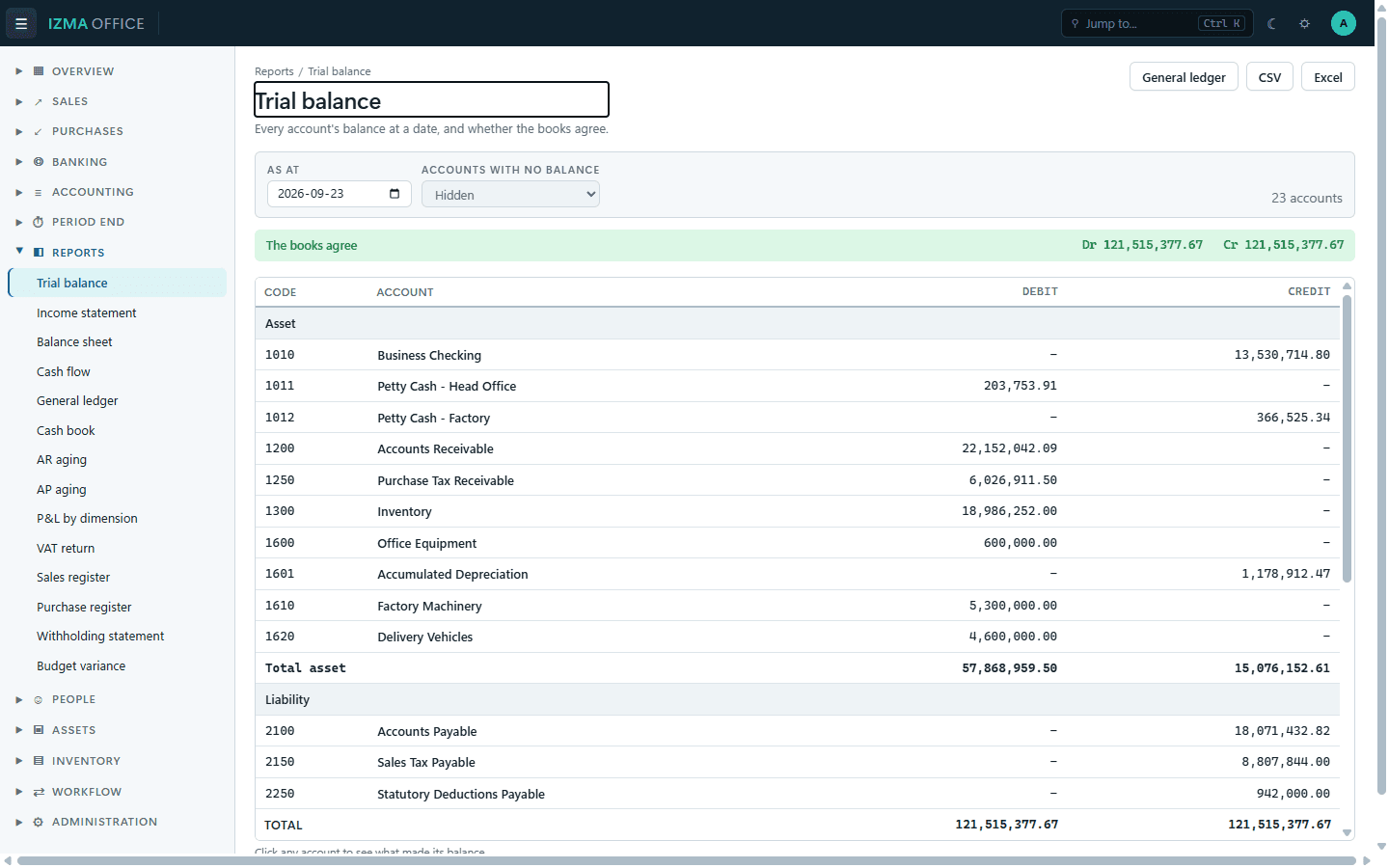Viewport: 1389px width, 868px height.
Task: Open the Withholding statement report
Action: [x=117, y=637]
